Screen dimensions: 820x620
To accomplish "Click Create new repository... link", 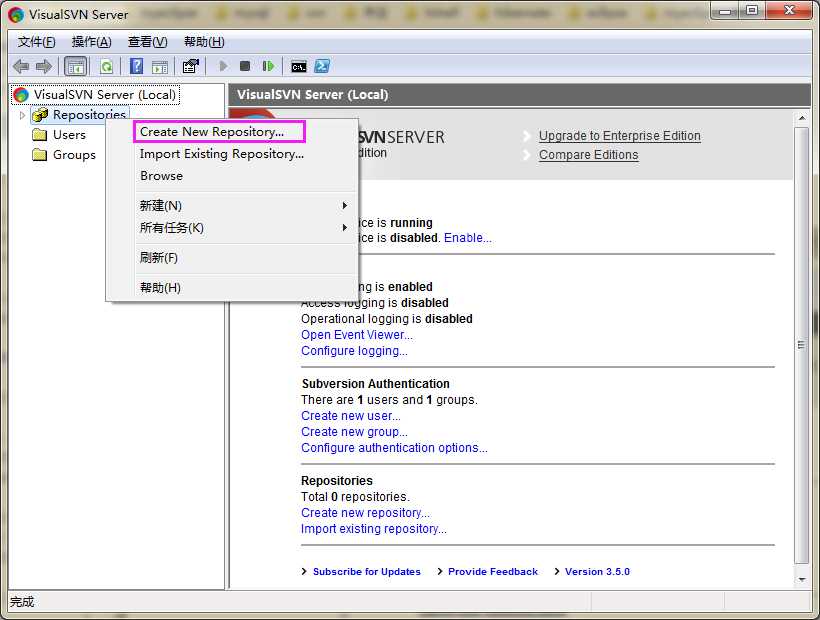I will [x=365, y=513].
